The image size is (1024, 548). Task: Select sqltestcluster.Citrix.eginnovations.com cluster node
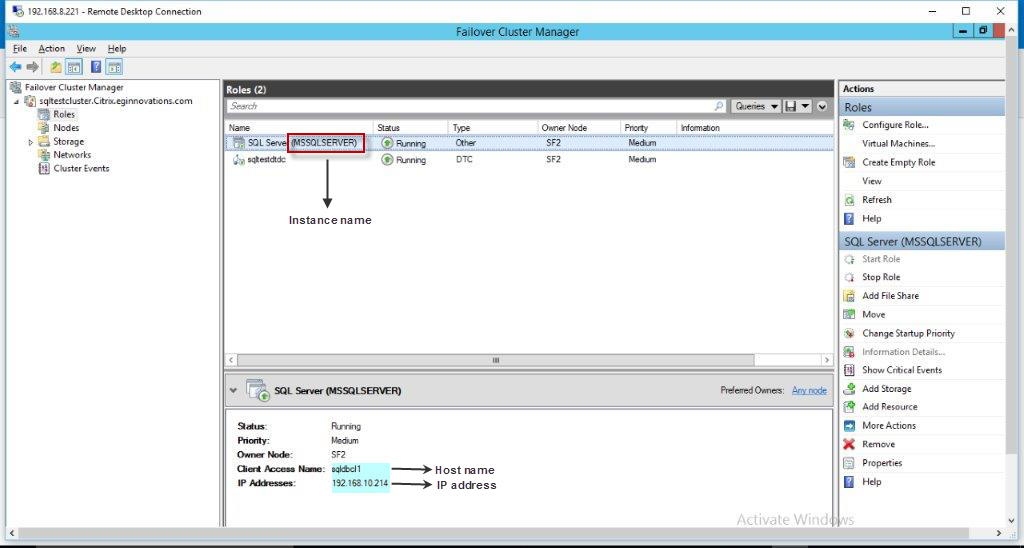(x=116, y=101)
